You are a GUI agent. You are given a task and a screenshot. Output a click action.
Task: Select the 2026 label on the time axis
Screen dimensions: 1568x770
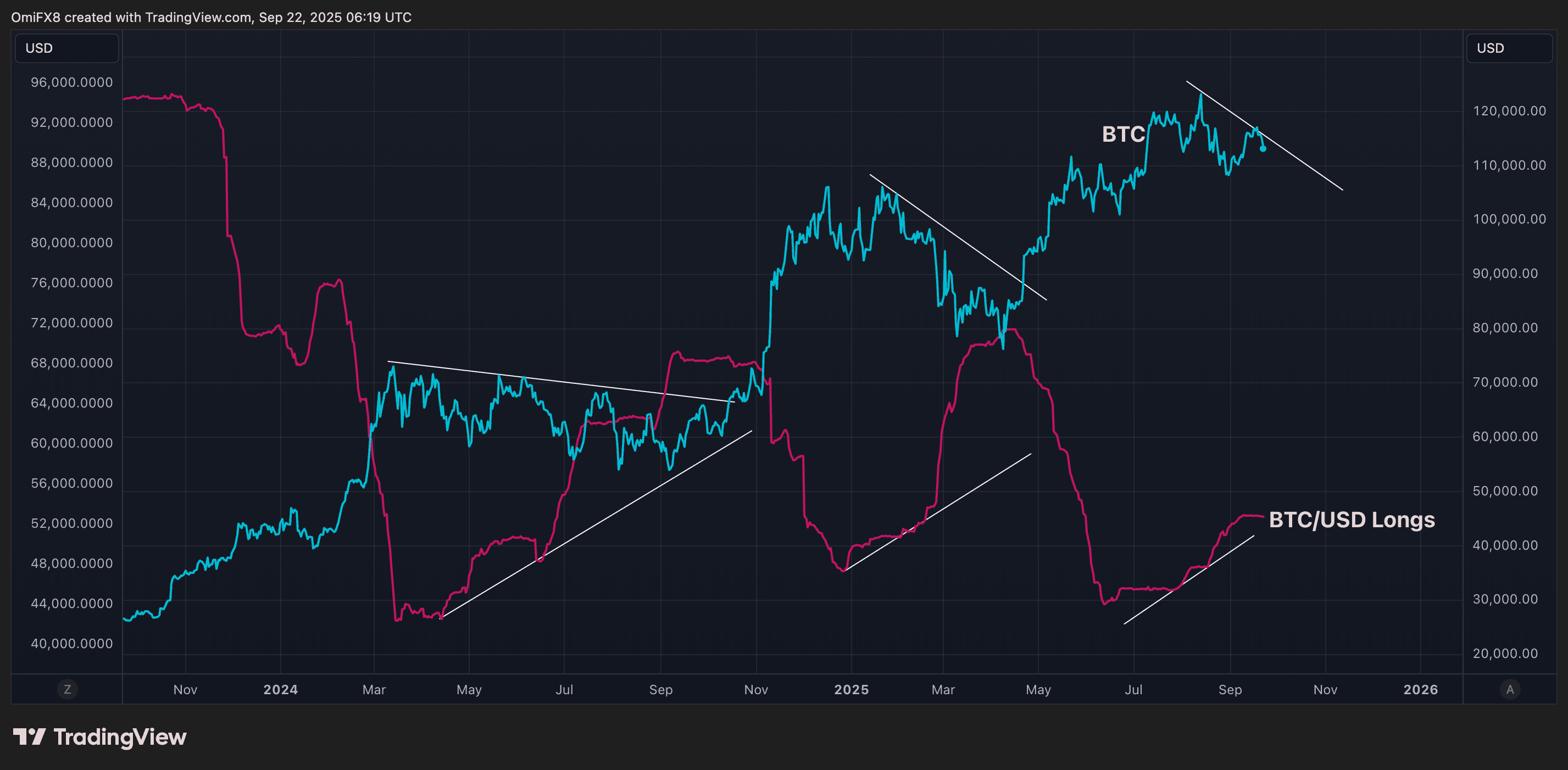[x=1421, y=690]
